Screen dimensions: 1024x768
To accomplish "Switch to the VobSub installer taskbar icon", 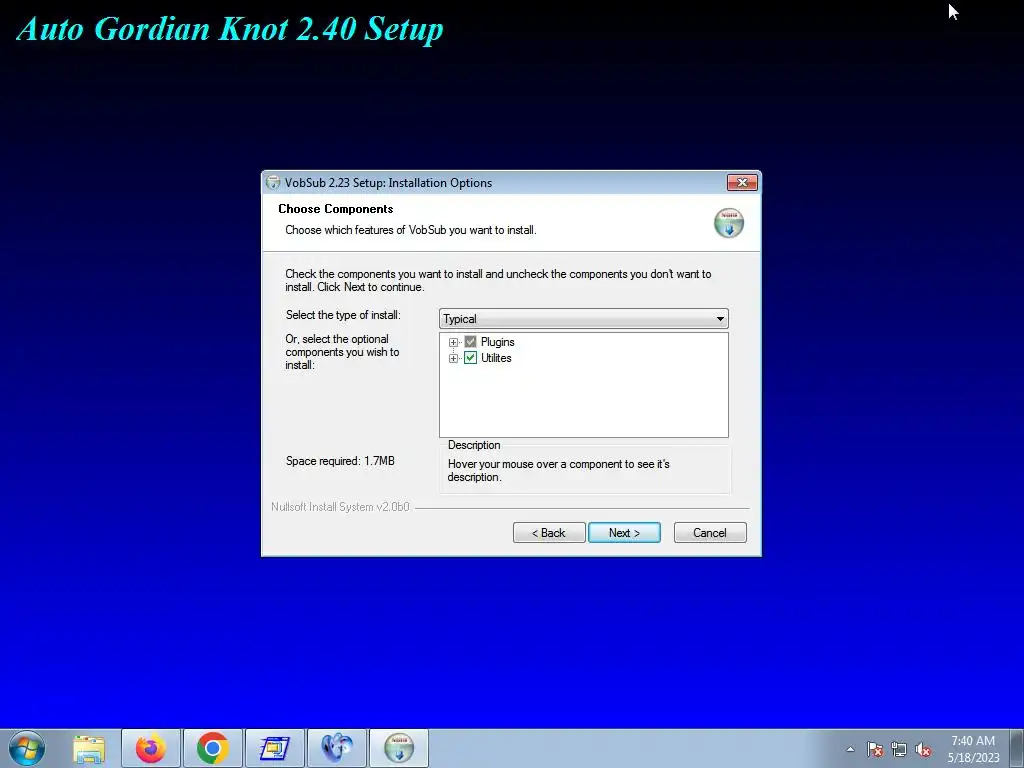I will [x=399, y=748].
